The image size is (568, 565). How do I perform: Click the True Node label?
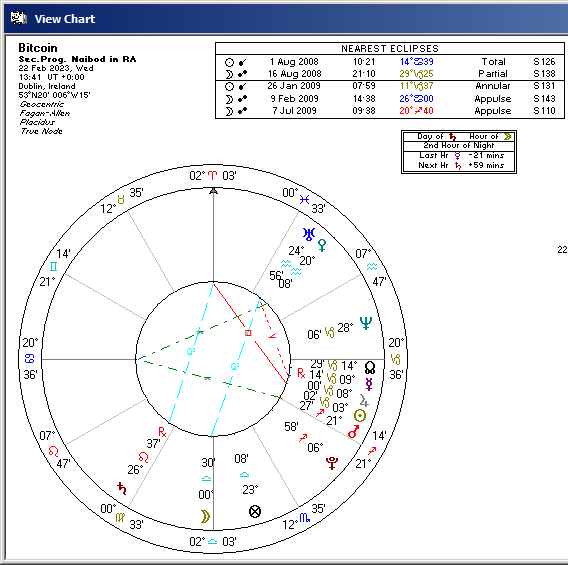tap(41, 131)
